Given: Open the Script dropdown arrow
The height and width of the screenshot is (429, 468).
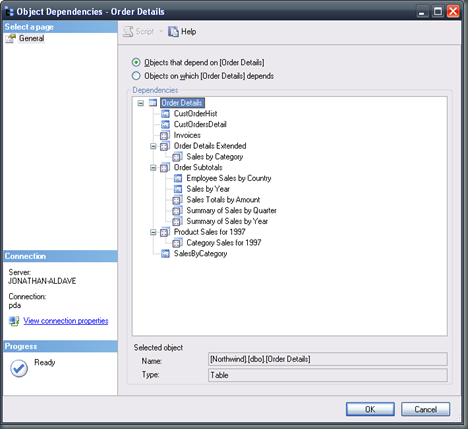Looking at the screenshot, I should [x=161, y=32].
